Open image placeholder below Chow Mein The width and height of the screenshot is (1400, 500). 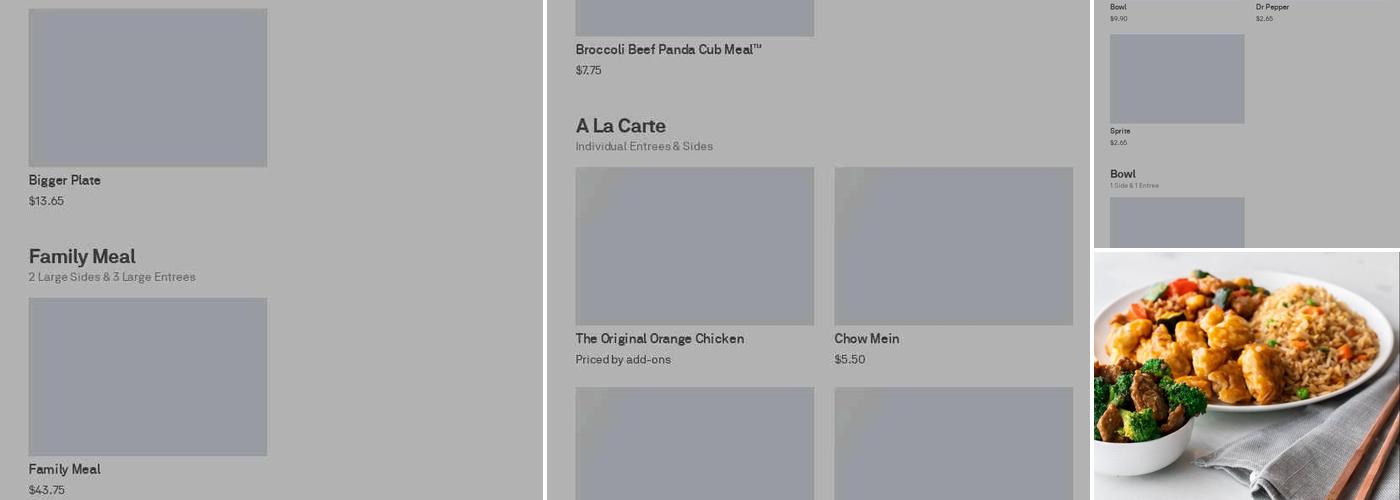953,443
